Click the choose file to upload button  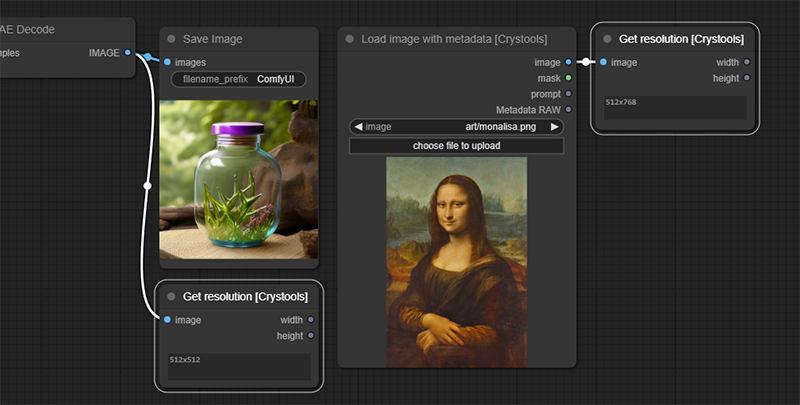click(456, 146)
